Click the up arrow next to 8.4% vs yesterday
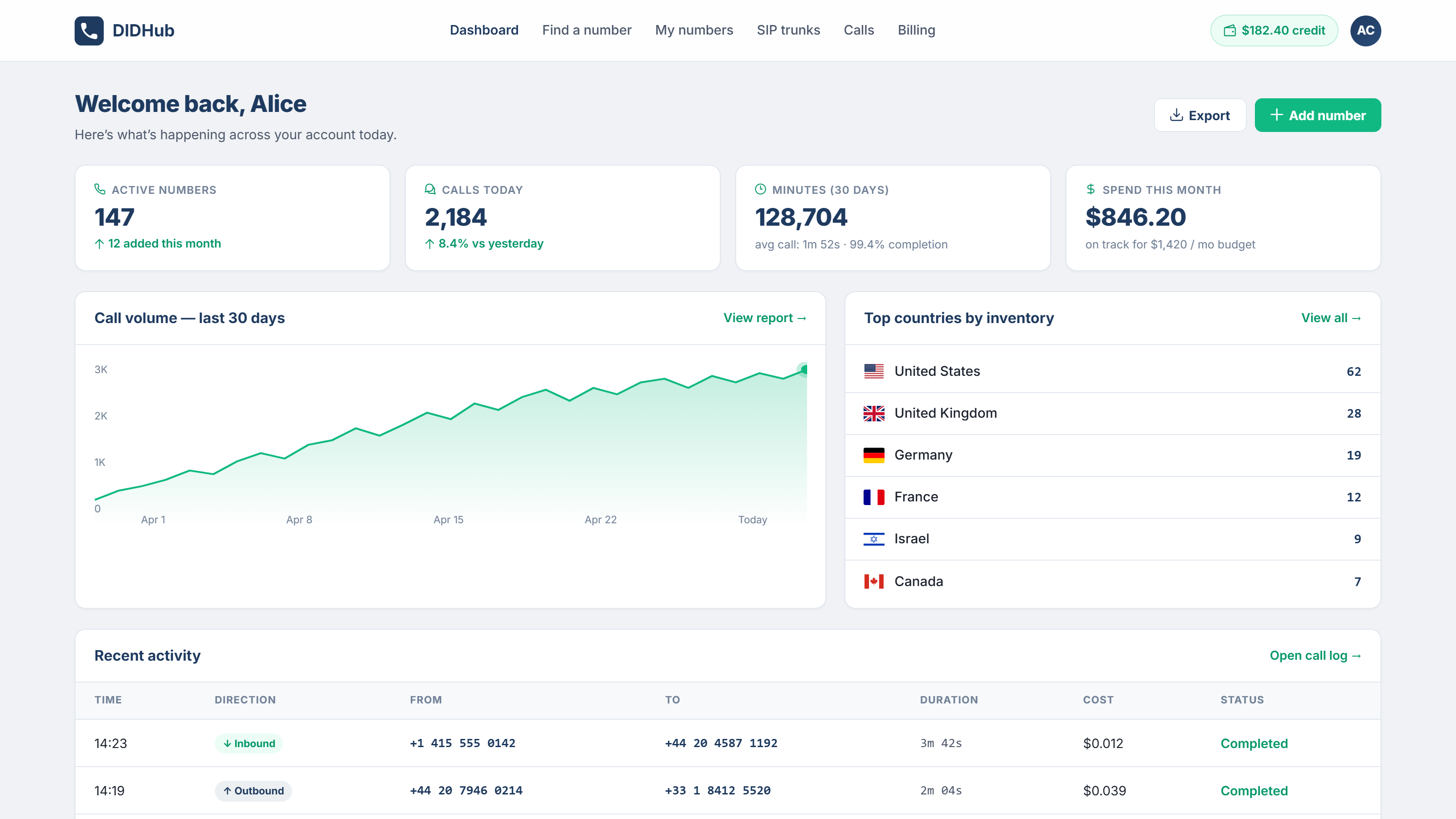 [430, 243]
